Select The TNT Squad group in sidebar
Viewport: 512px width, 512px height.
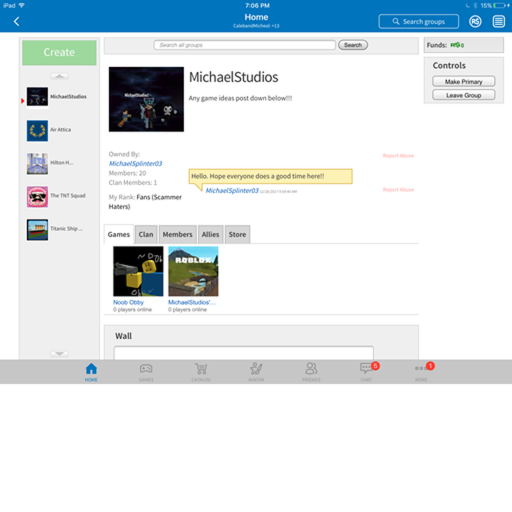(57, 196)
